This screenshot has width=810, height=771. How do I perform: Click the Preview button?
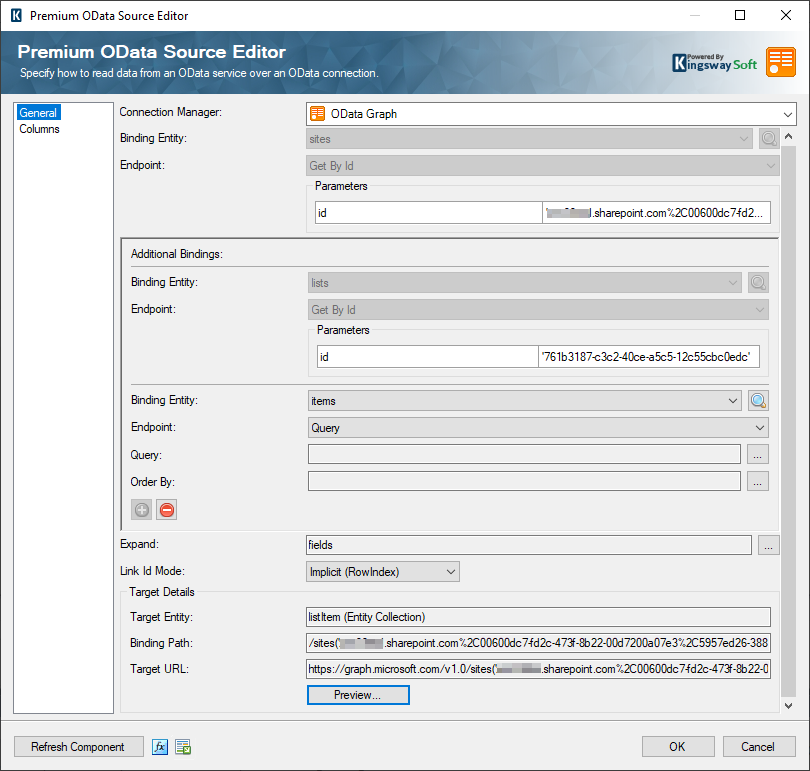click(358, 695)
